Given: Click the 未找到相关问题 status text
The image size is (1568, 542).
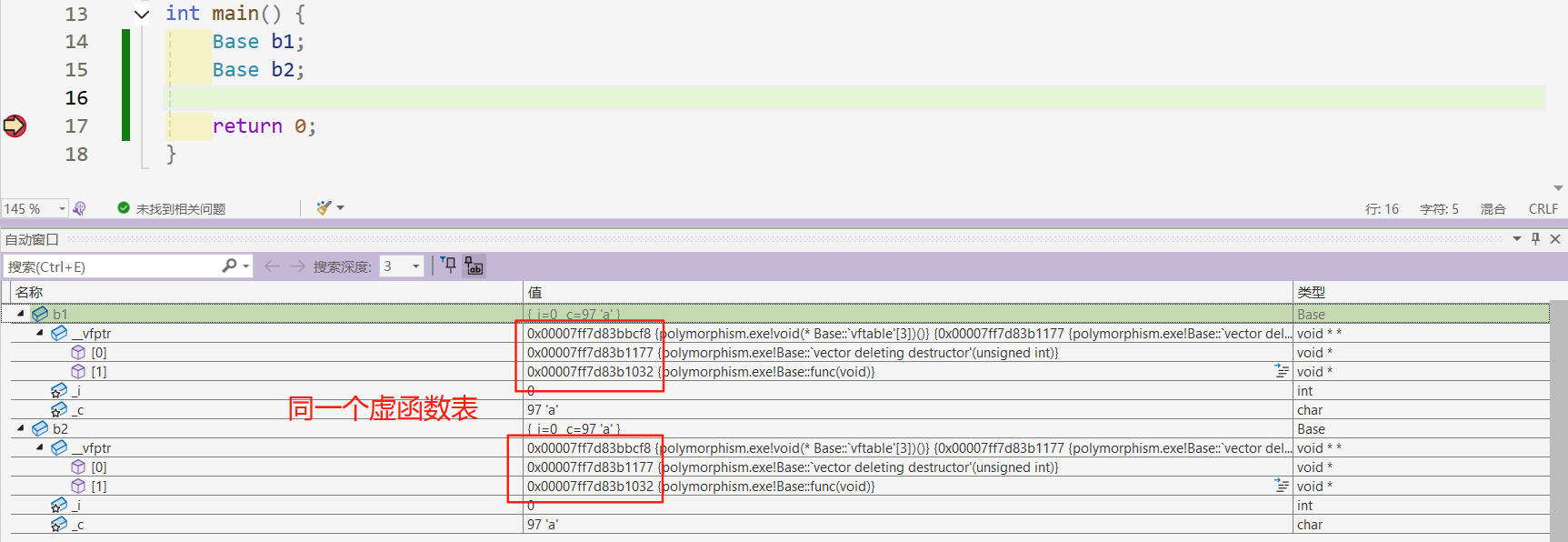Looking at the screenshot, I should pos(180,209).
